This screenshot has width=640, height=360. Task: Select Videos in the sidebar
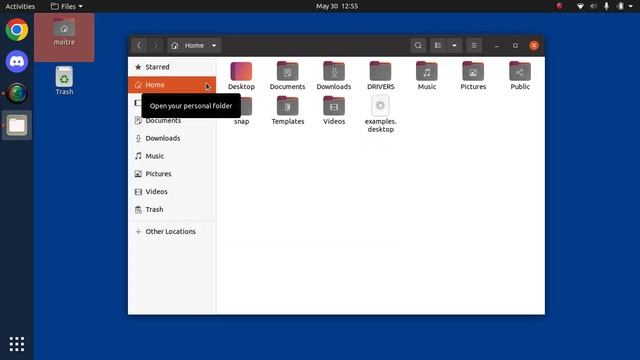pos(172,191)
